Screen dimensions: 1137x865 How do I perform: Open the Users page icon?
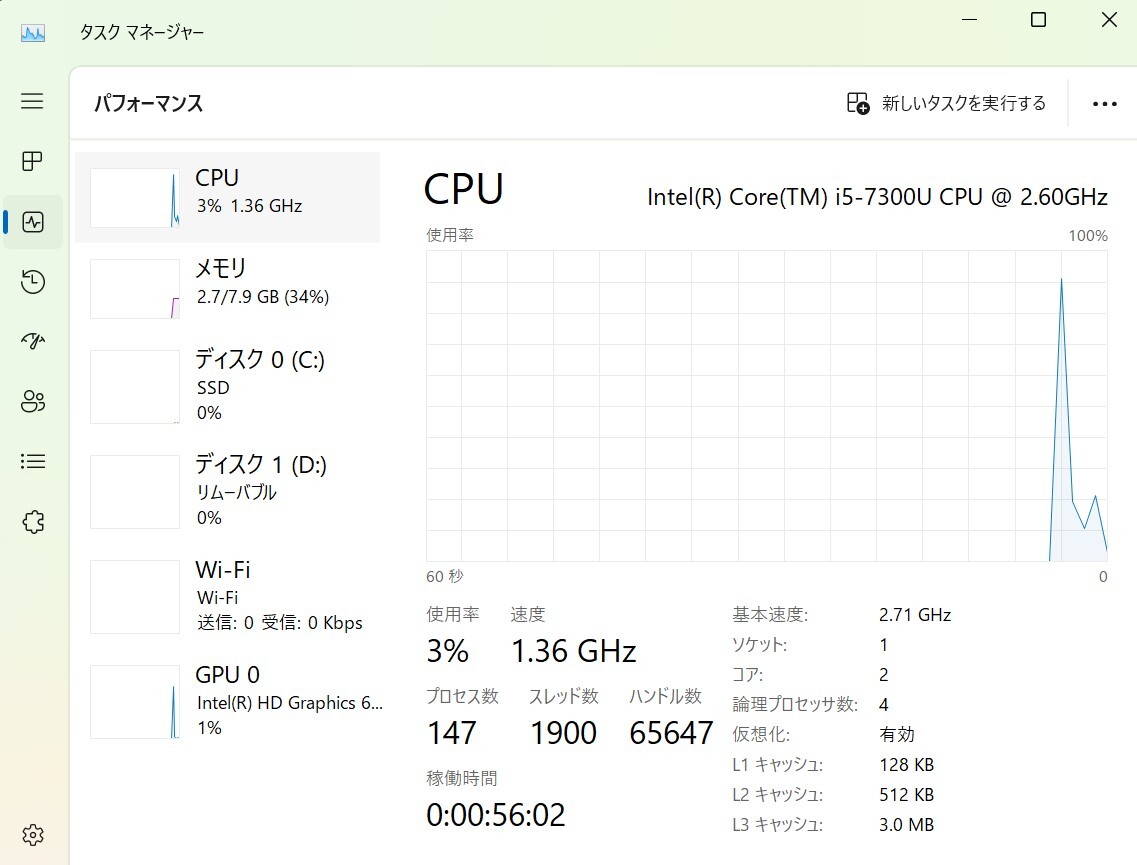32,402
